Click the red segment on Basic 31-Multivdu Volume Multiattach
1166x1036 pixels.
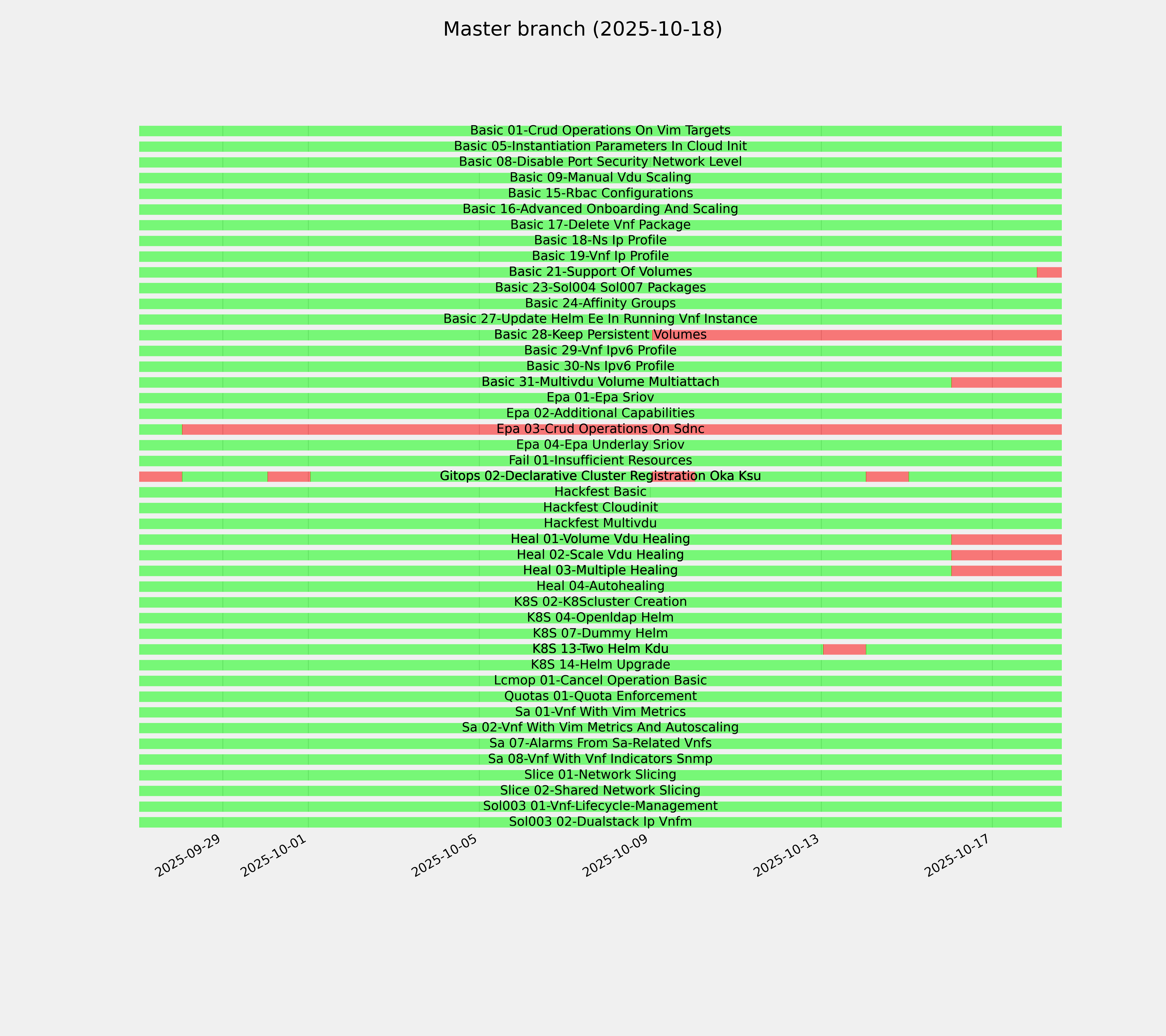tap(1006, 382)
